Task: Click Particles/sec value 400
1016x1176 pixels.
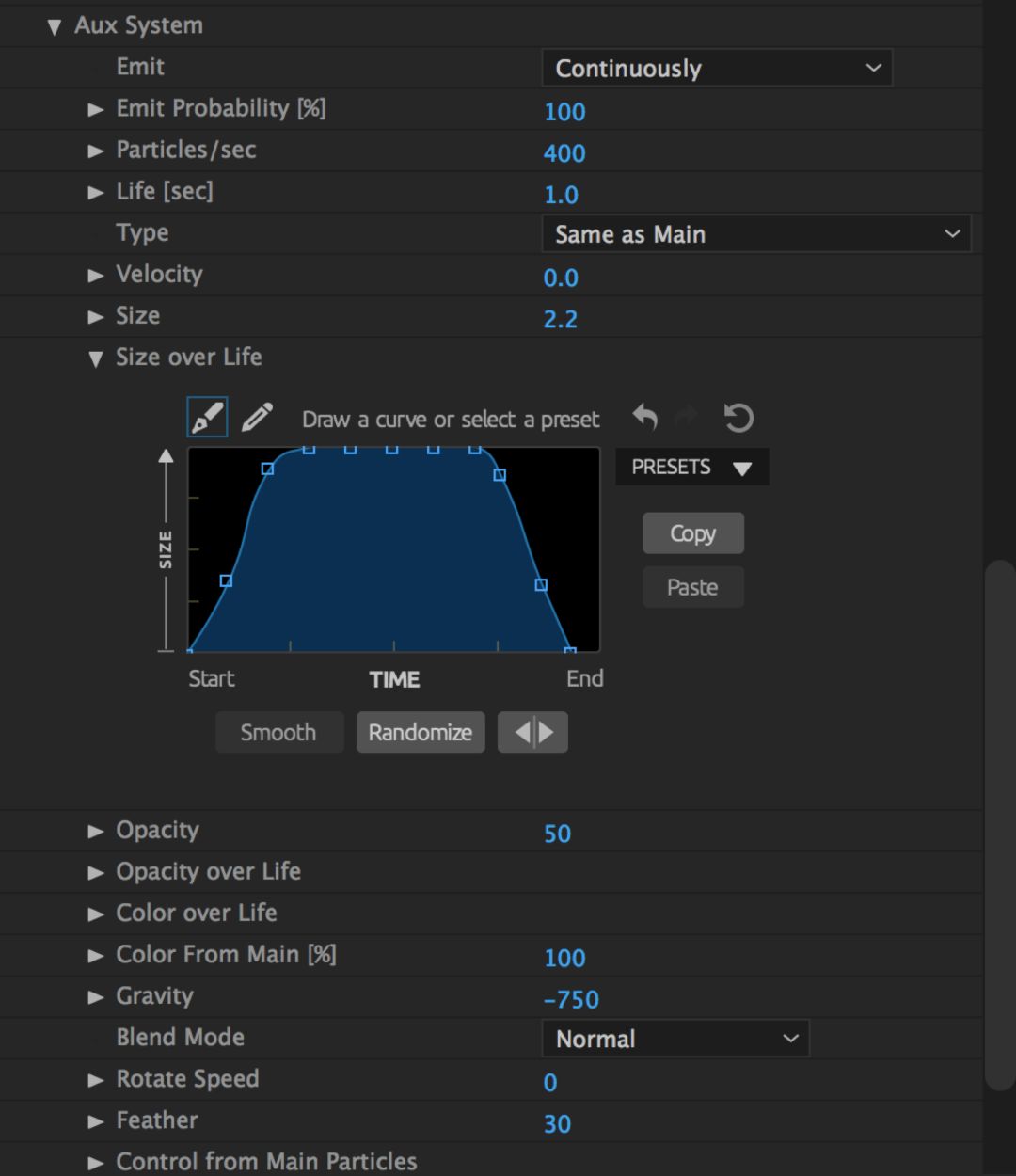Action: tap(564, 153)
